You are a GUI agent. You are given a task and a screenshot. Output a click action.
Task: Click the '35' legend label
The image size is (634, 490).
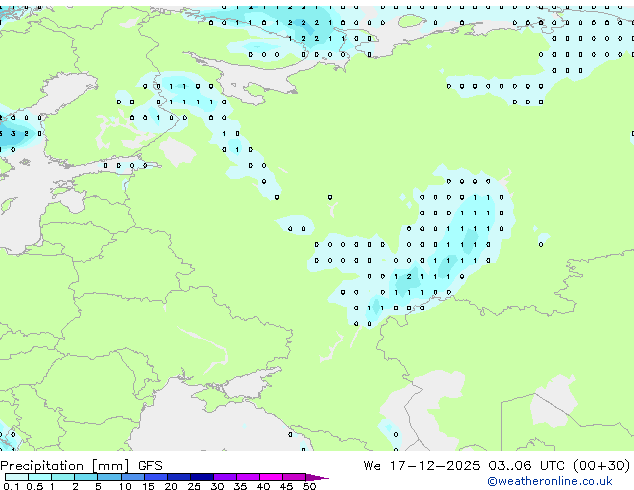(x=240, y=486)
